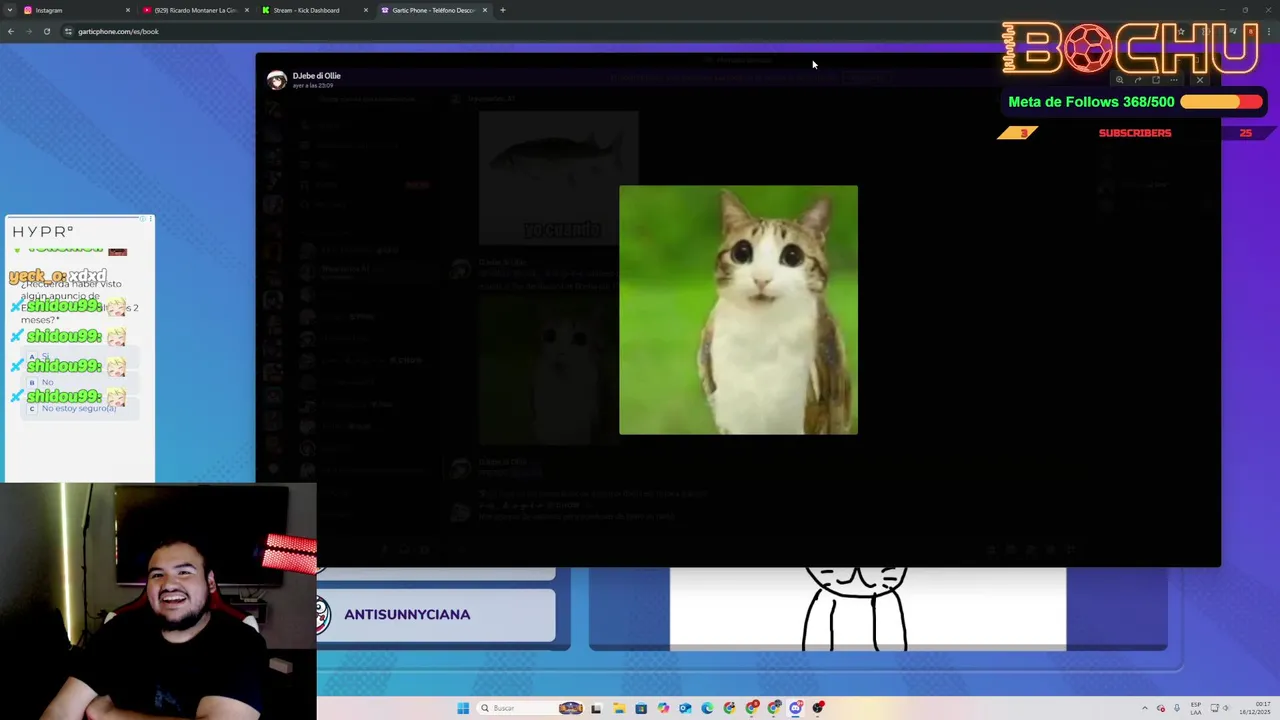This screenshot has width=1280, height=720.
Task: Click the DJebe di Ollie username
Action: pos(316,75)
